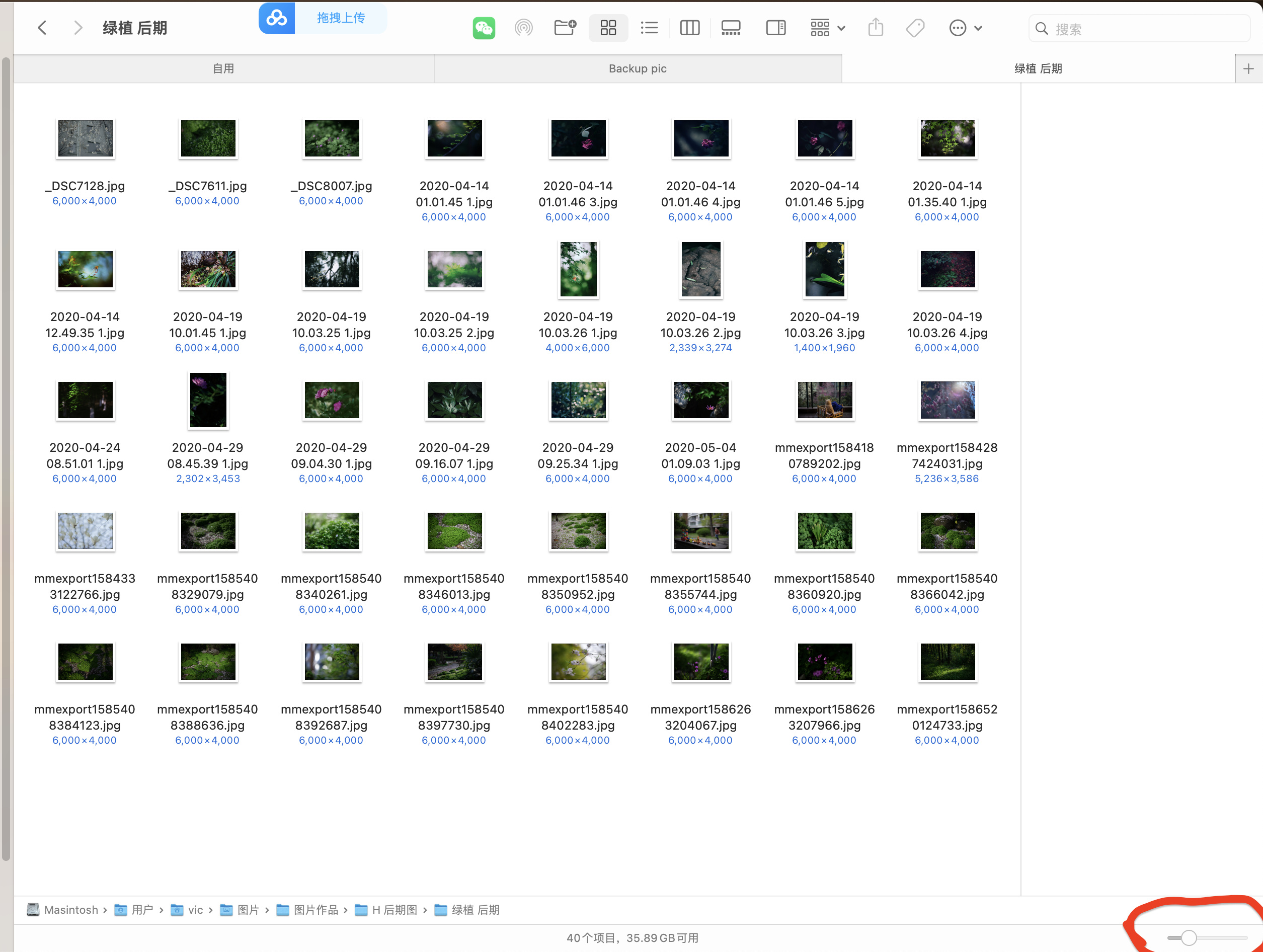Click the WeChat share icon in toolbar
The width and height of the screenshot is (1263, 952).
coord(484,28)
